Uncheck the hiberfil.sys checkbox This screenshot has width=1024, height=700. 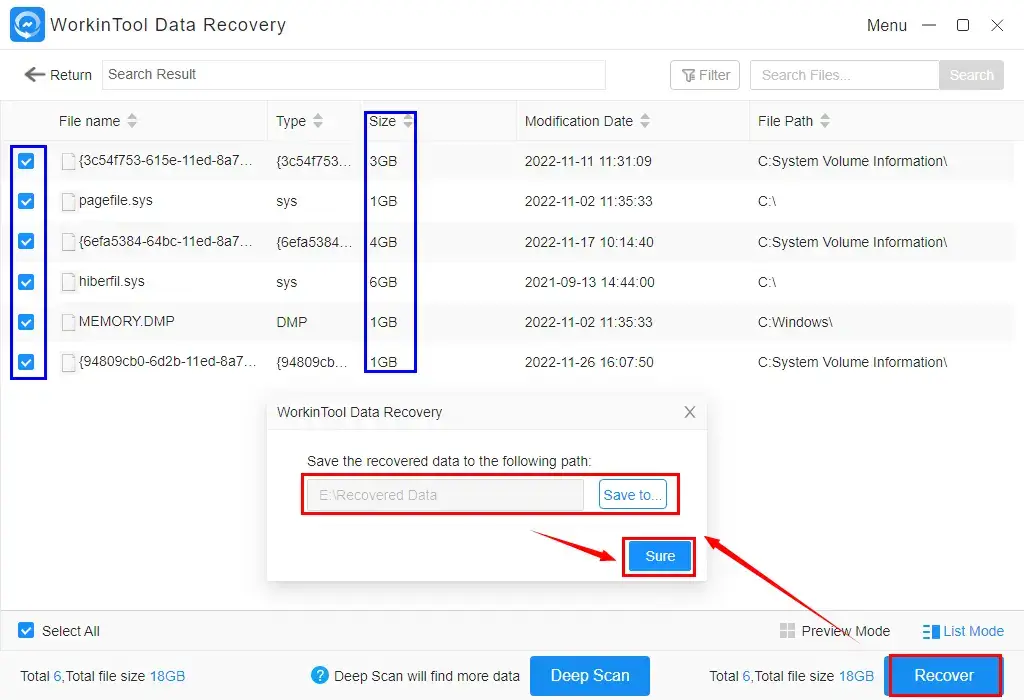pyautogui.click(x=26, y=282)
